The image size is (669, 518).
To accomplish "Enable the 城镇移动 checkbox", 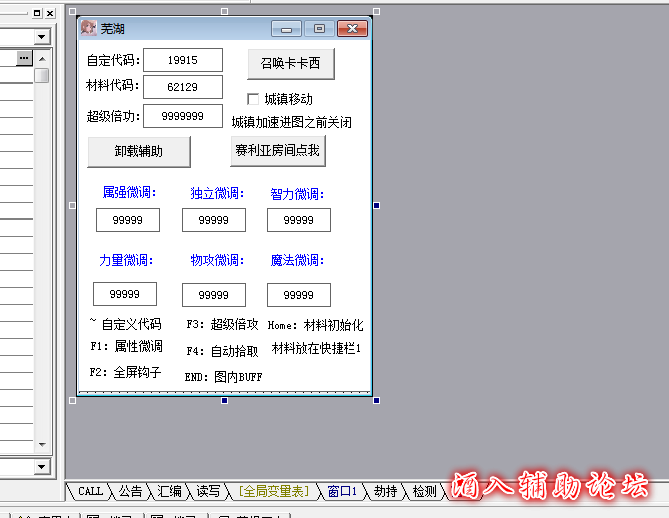I will click(x=253, y=99).
